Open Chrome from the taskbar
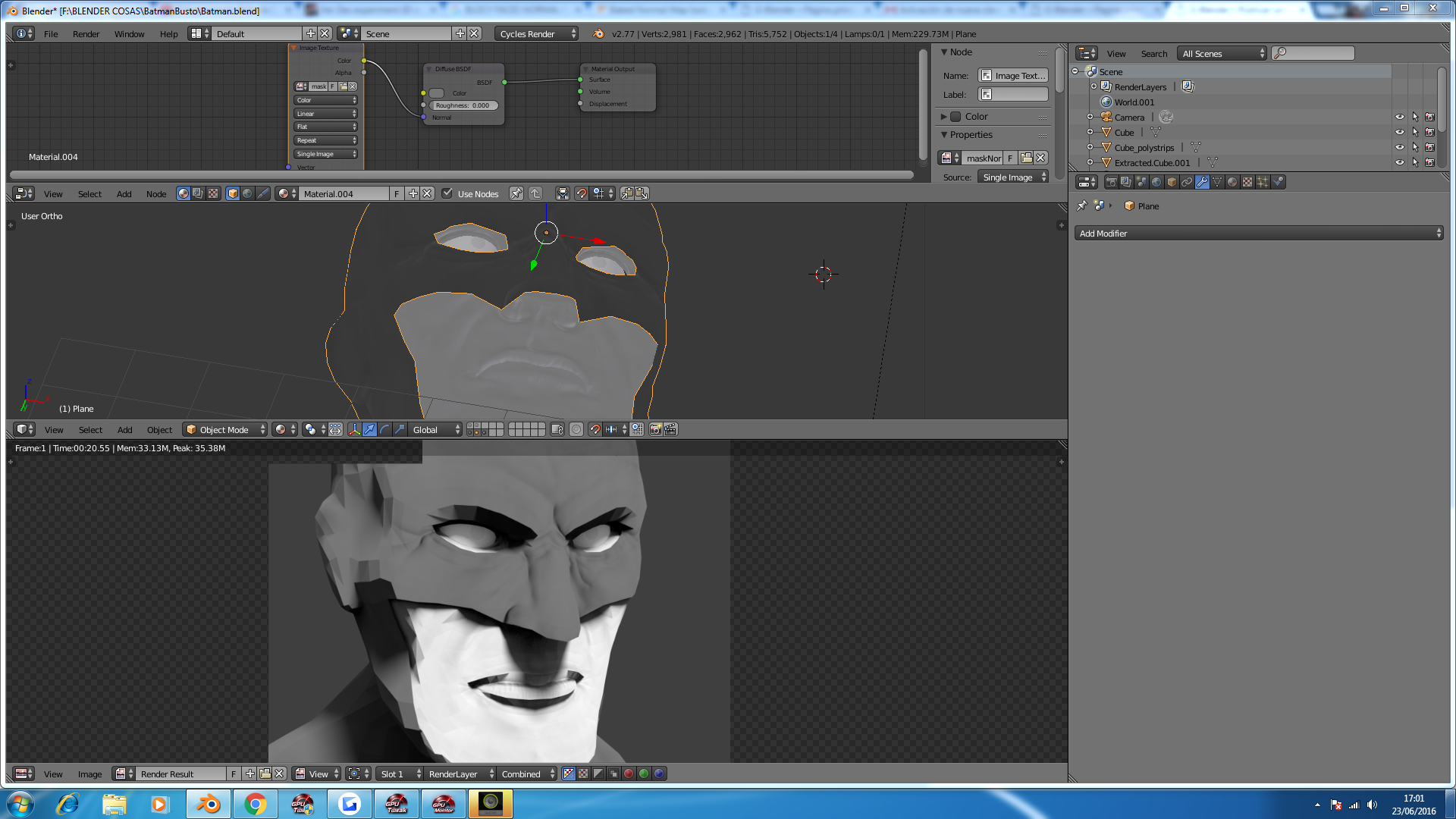1456x819 pixels. 256,804
